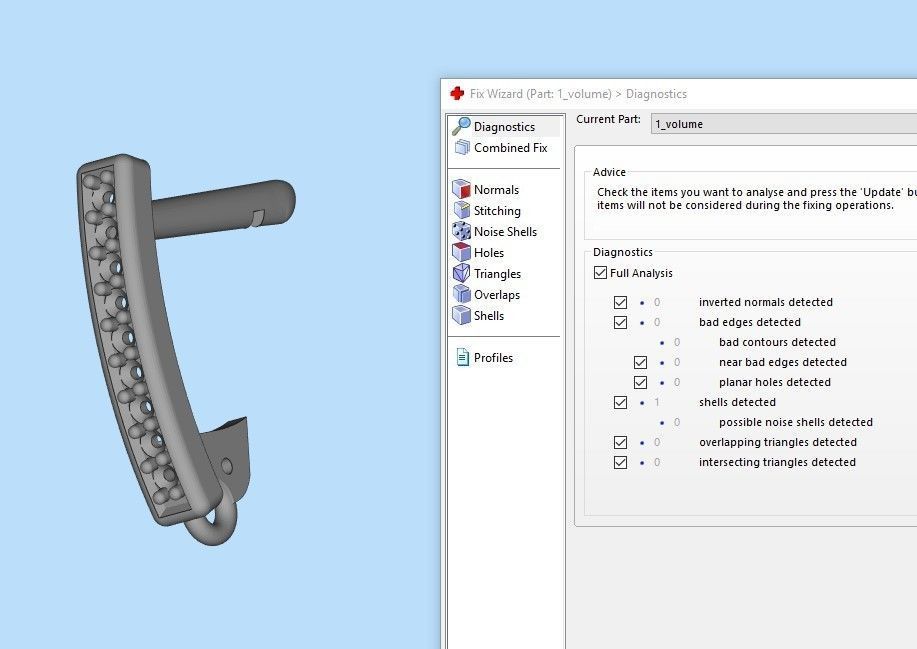Open the Profiles page
Image resolution: width=917 pixels, height=649 pixels.
pyautogui.click(x=493, y=358)
